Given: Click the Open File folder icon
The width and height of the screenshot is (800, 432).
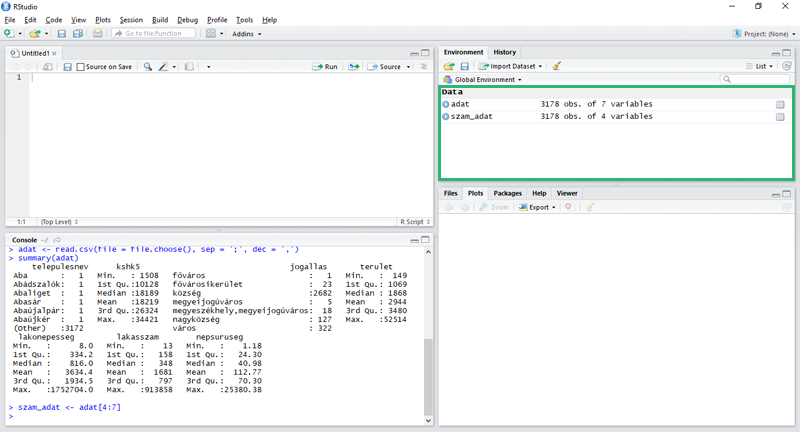Looking at the screenshot, I should coord(34,34).
